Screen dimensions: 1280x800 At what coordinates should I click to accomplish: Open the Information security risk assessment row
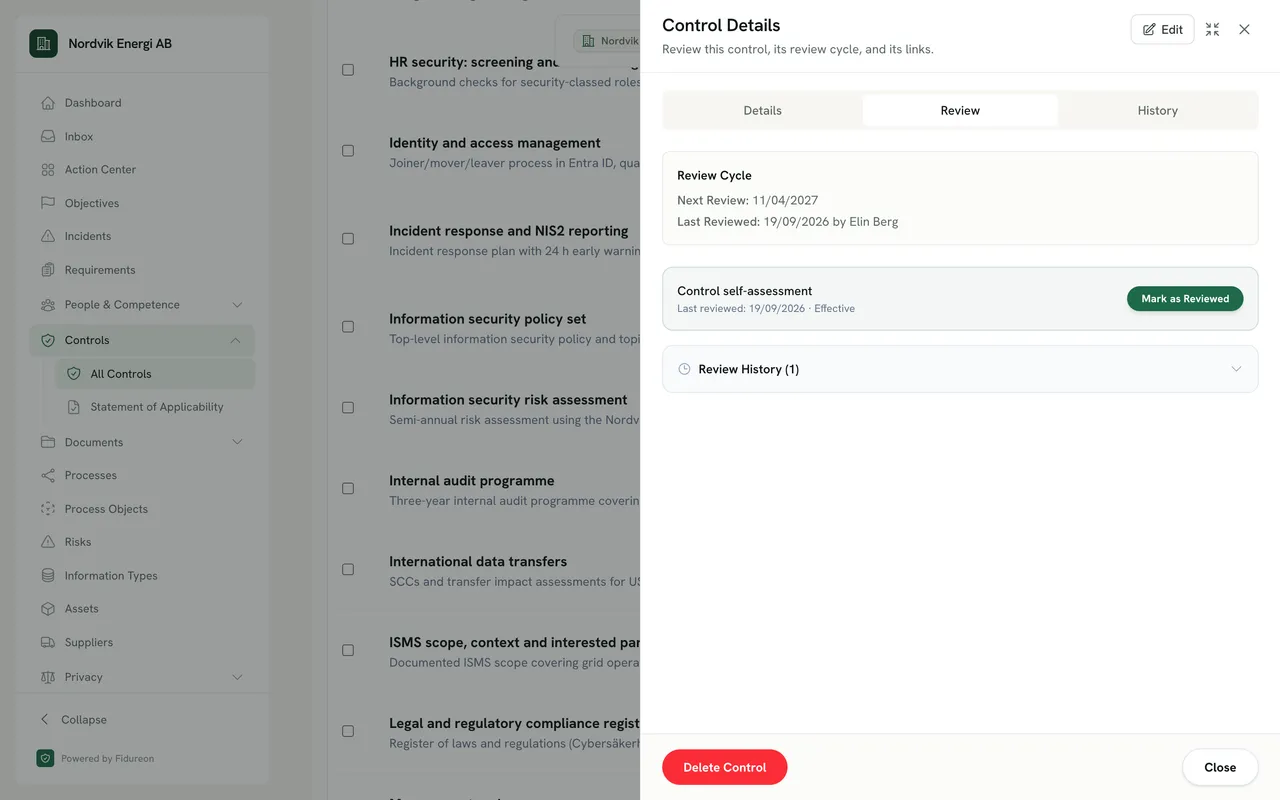tap(508, 400)
